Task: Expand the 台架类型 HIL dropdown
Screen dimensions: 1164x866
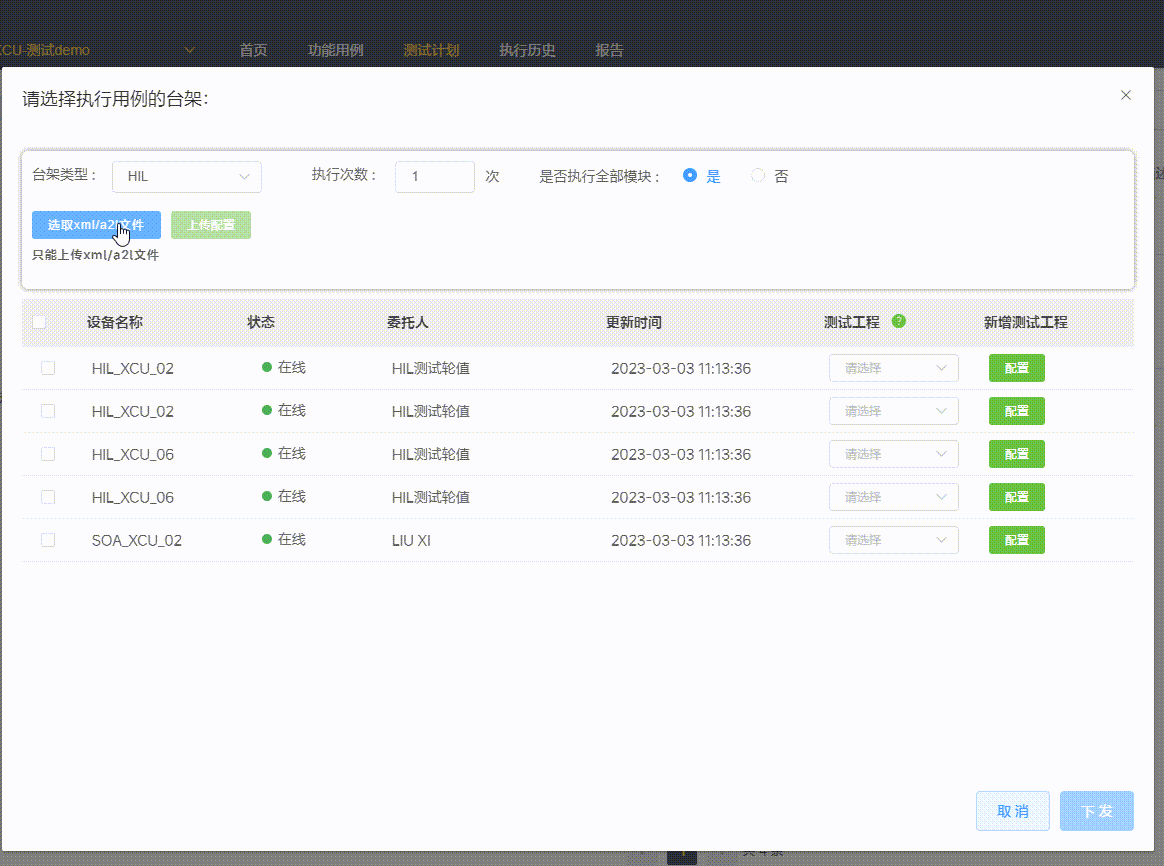Action: coord(187,177)
